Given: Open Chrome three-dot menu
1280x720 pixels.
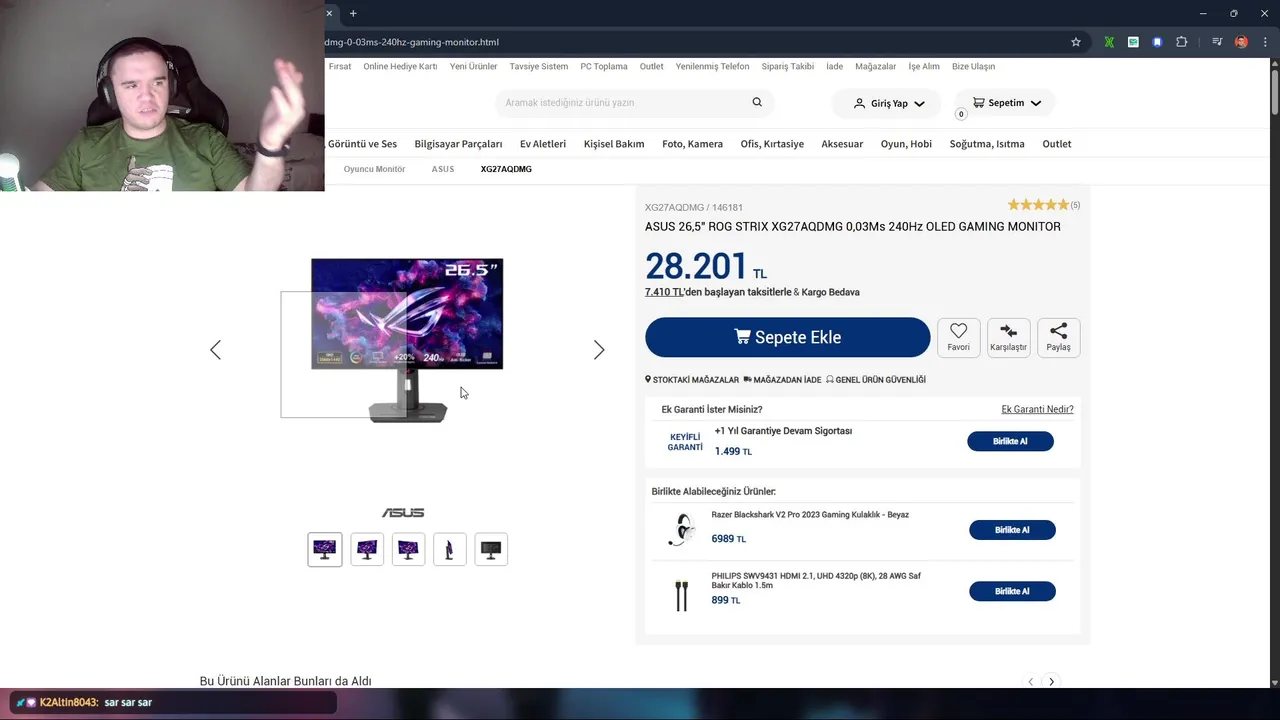Looking at the screenshot, I should point(1265,42).
